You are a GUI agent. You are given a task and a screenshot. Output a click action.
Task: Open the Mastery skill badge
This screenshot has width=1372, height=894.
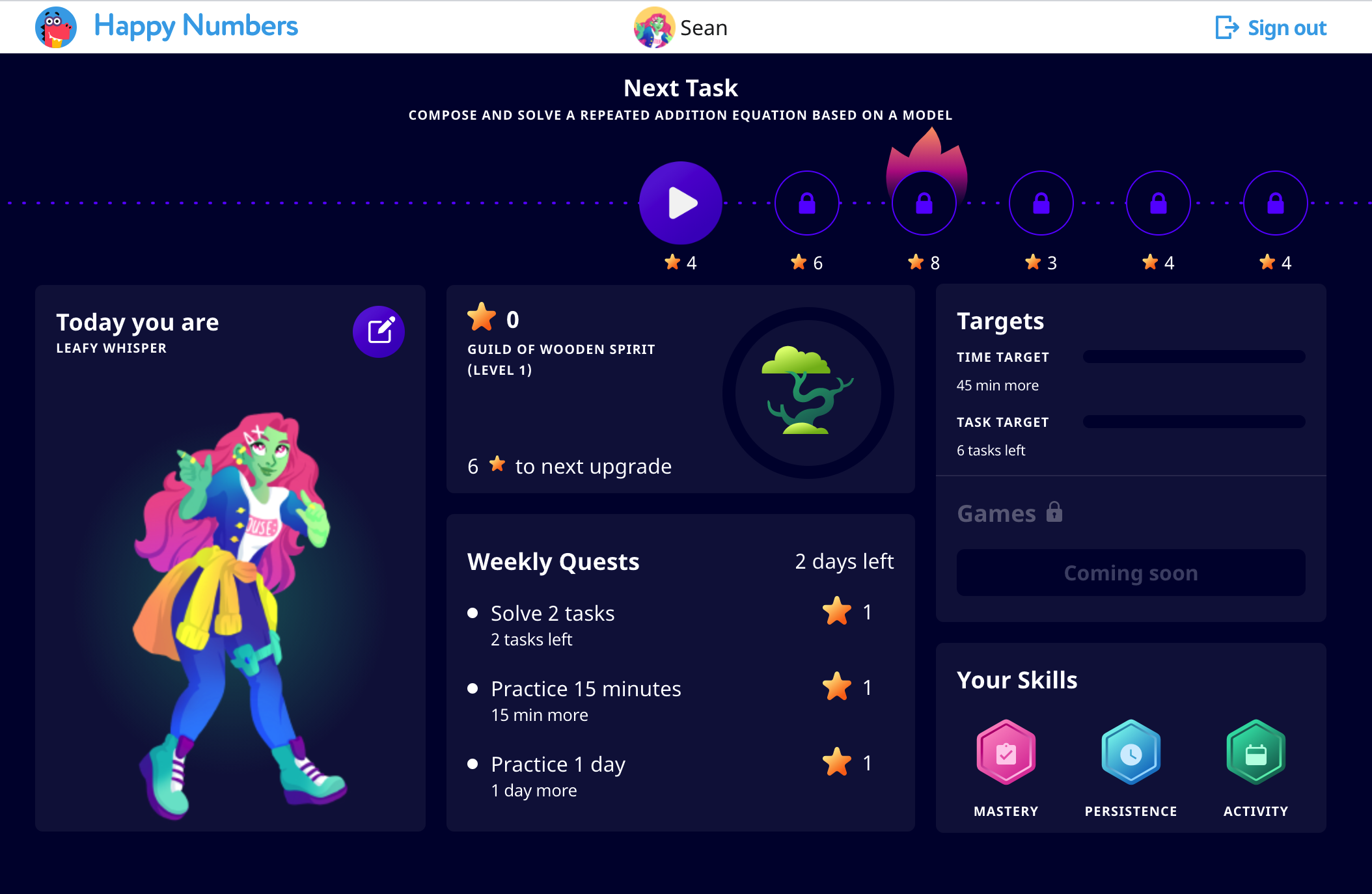click(1006, 753)
